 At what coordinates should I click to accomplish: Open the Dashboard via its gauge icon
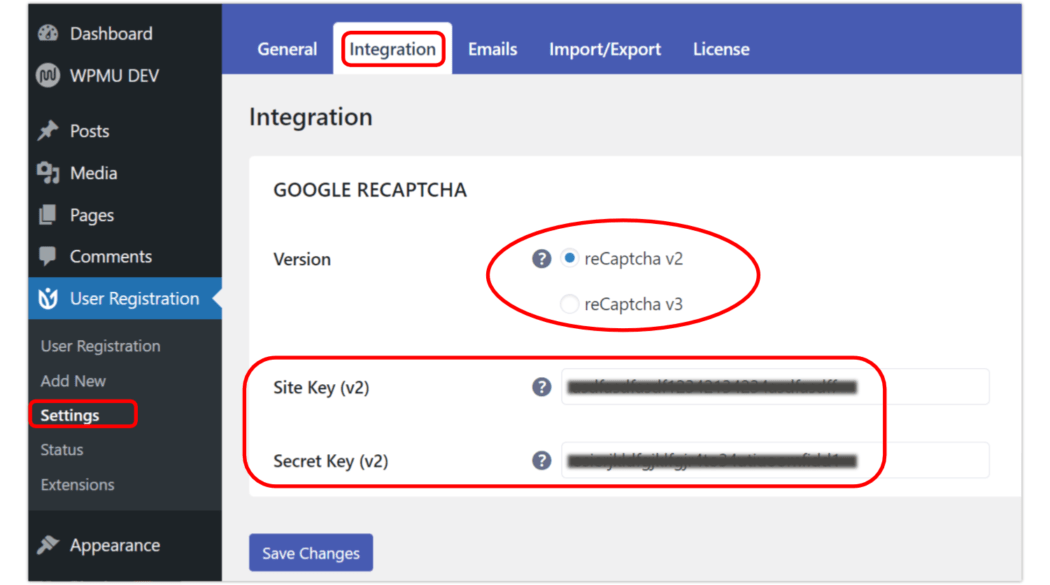pyautogui.click(x=48, y=33)
